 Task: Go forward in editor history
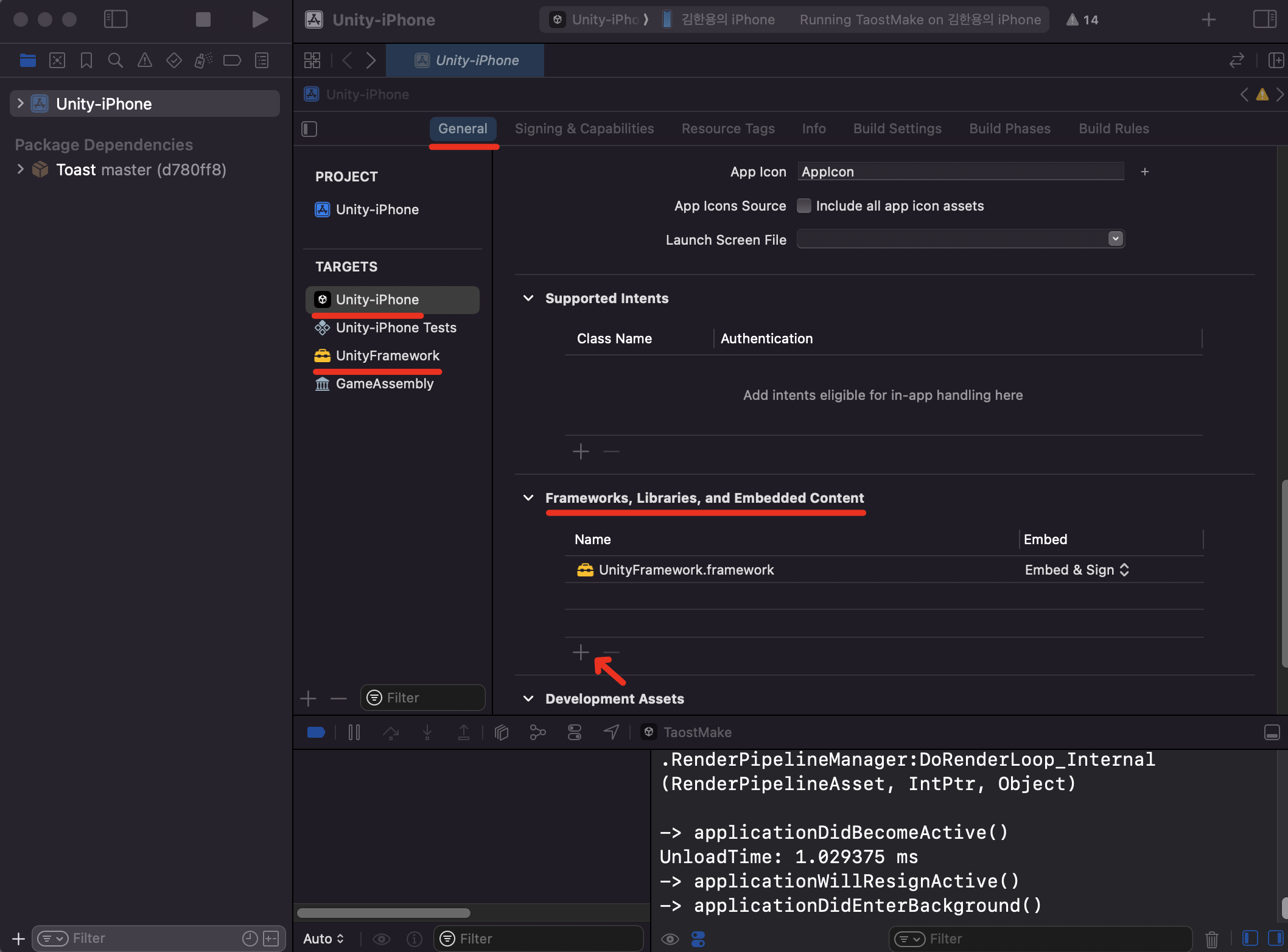tap(371, 60)
